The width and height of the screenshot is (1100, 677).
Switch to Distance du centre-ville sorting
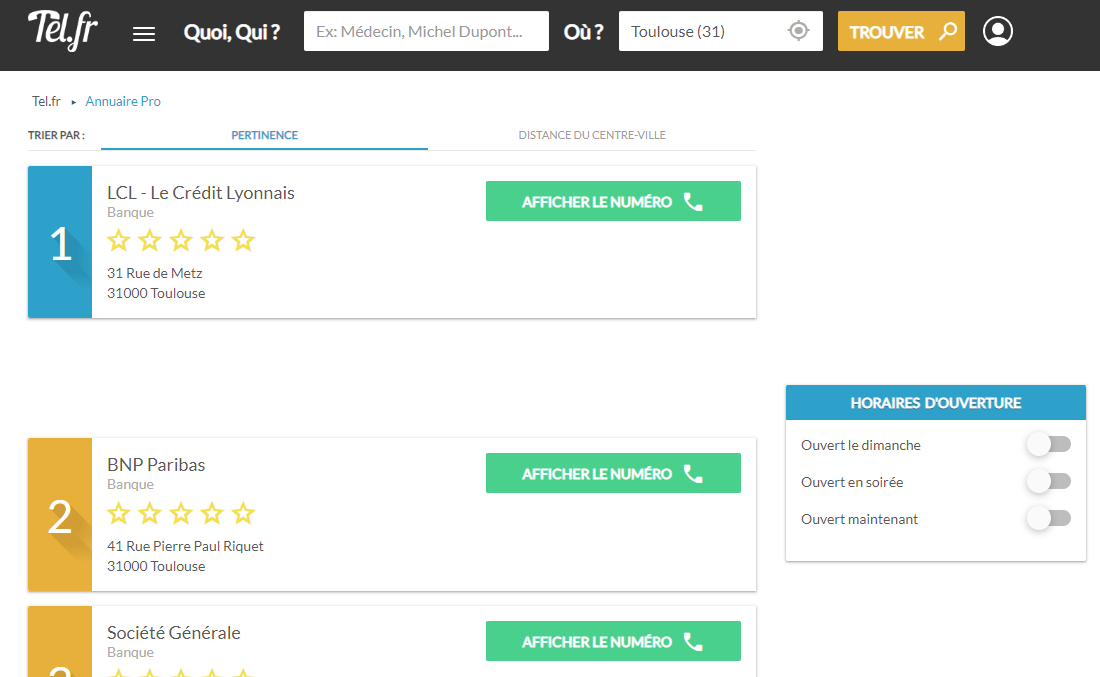[x=592, y=135]
